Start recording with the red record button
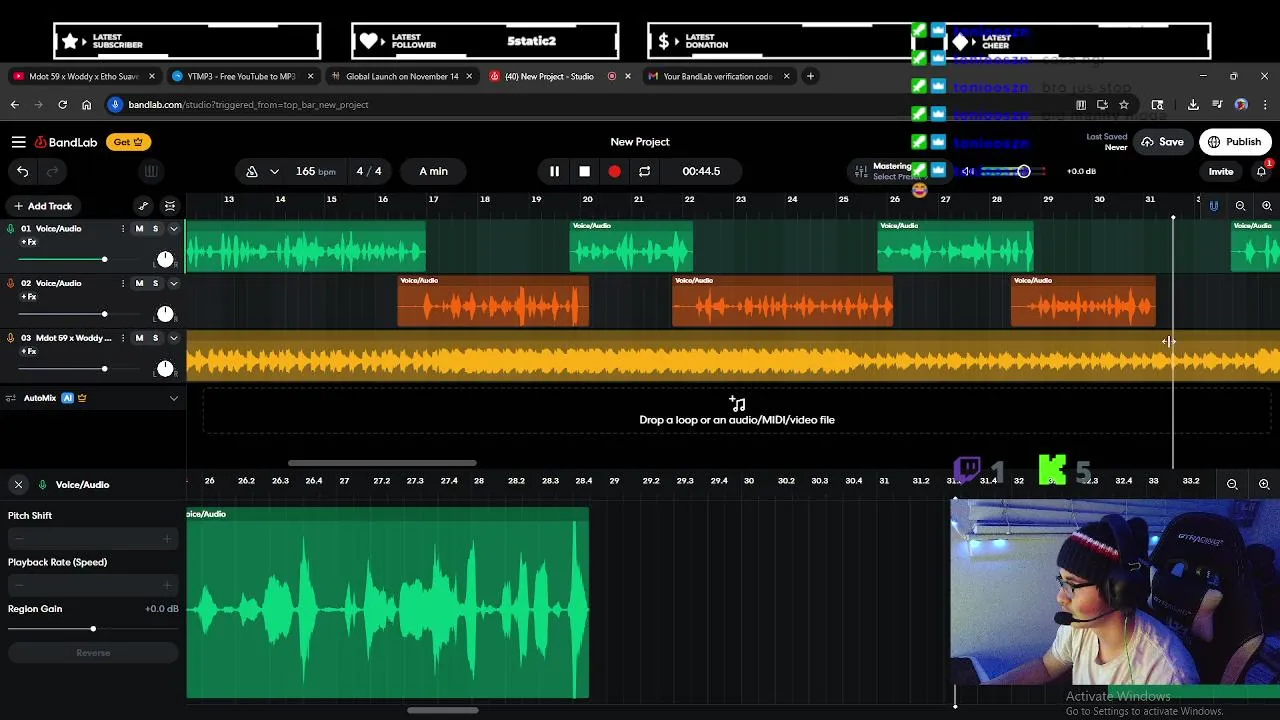Viewport: 1280px width, 720px height. (614, 171)
